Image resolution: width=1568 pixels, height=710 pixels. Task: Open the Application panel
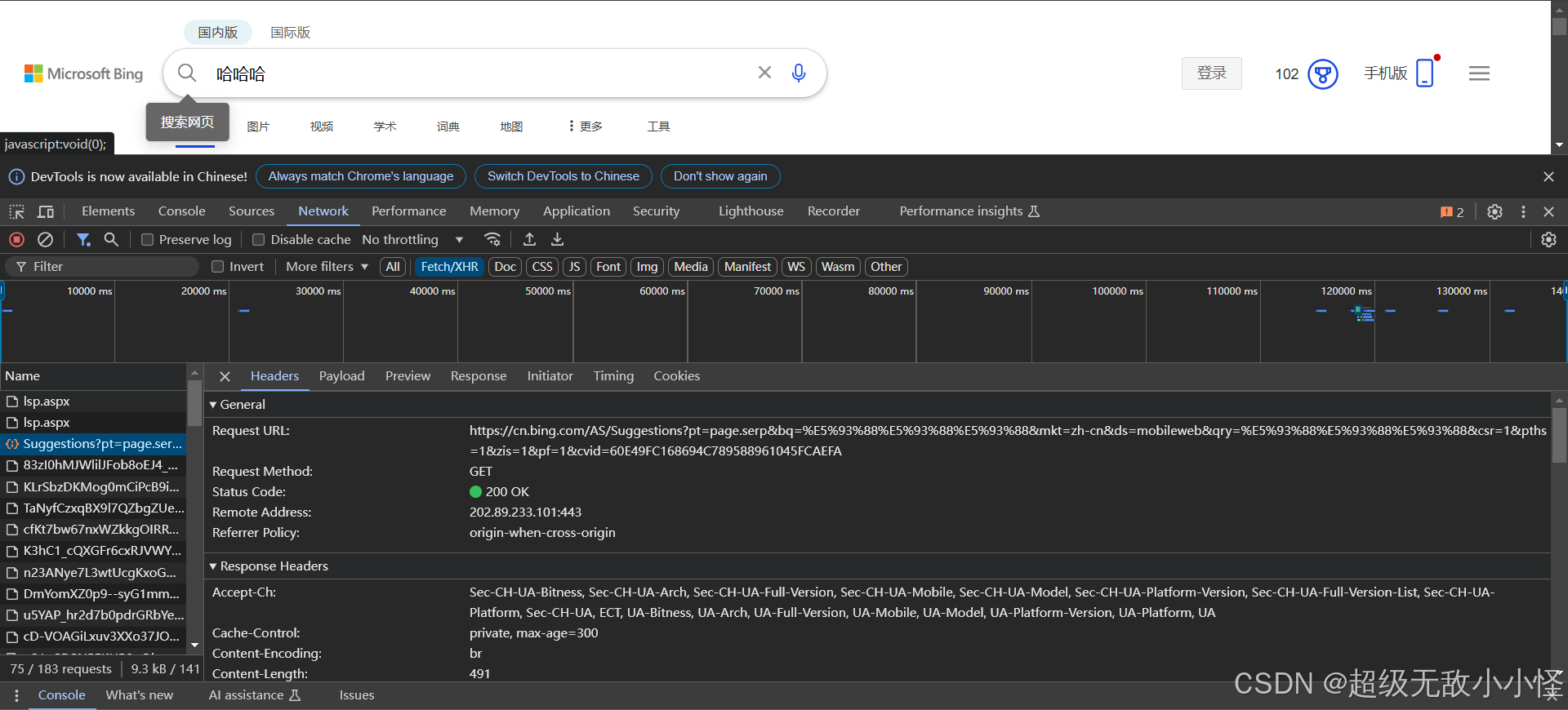tap(577, 211)
